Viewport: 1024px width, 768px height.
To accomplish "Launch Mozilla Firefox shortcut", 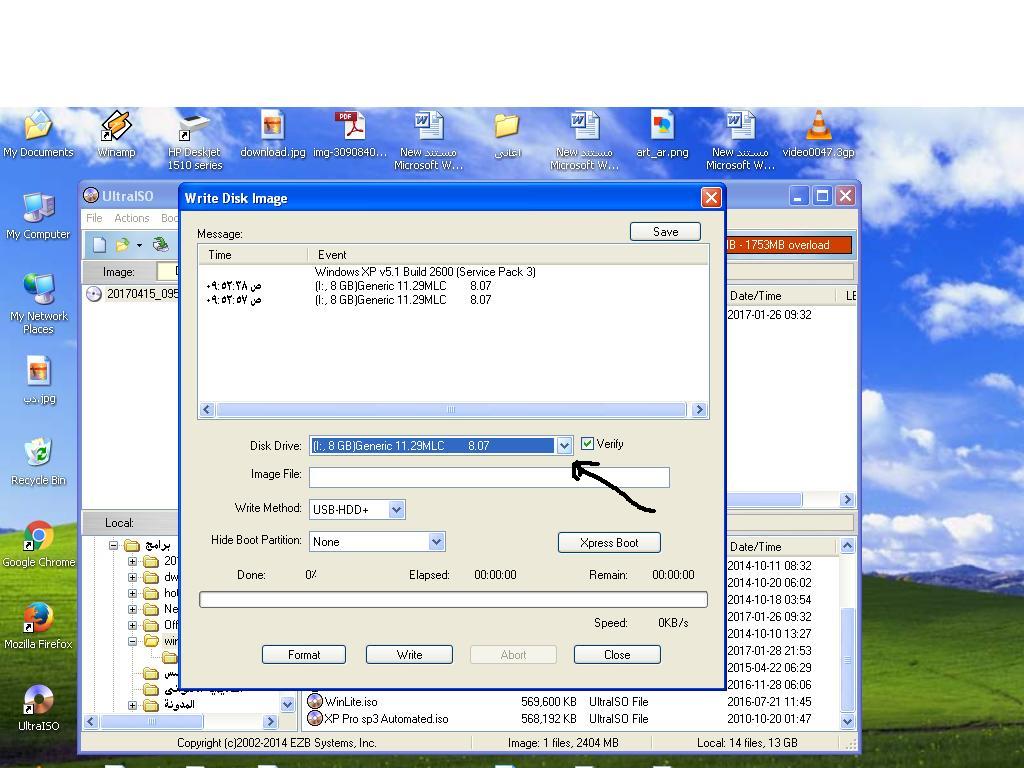I will pyautogui.click(x=39, y=626).
